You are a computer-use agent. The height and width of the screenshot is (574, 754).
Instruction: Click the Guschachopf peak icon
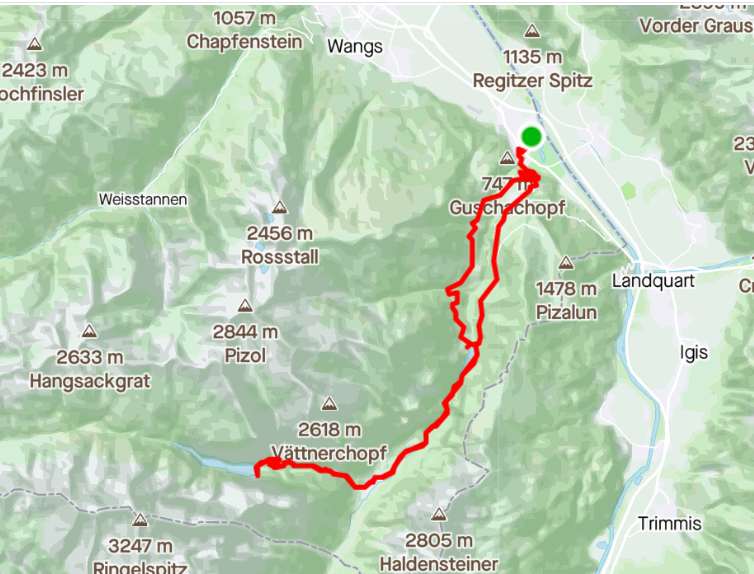[507, 158]
